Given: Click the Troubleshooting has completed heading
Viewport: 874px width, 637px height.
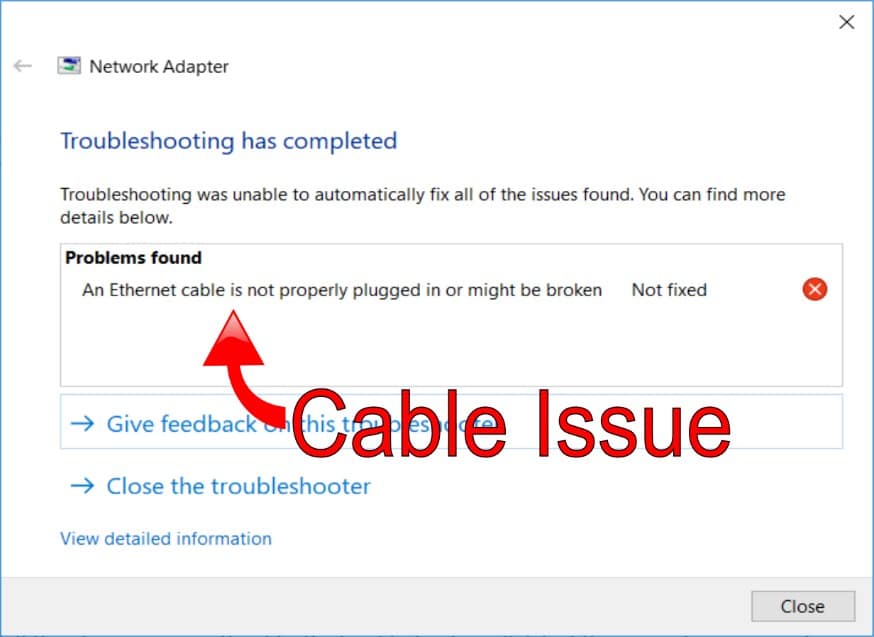Looking at the screenshot, I should click(x=229, y=142).
